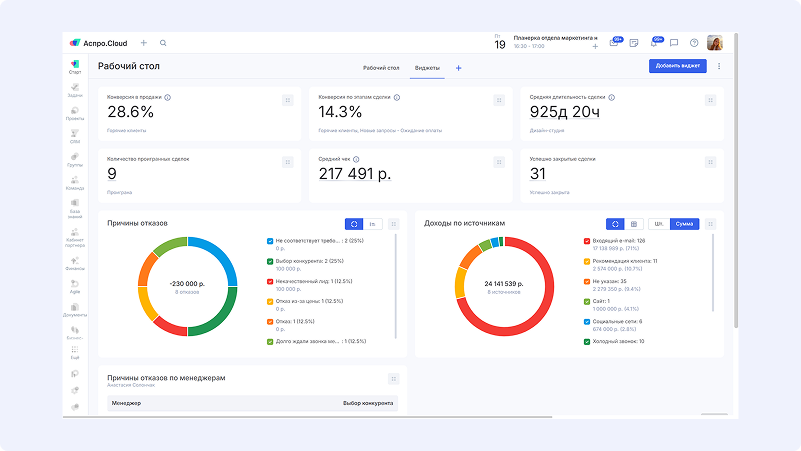The width and height of the screenshot is (801, 451).
Task: Open the help question mark icon
Action: [694, 43]
